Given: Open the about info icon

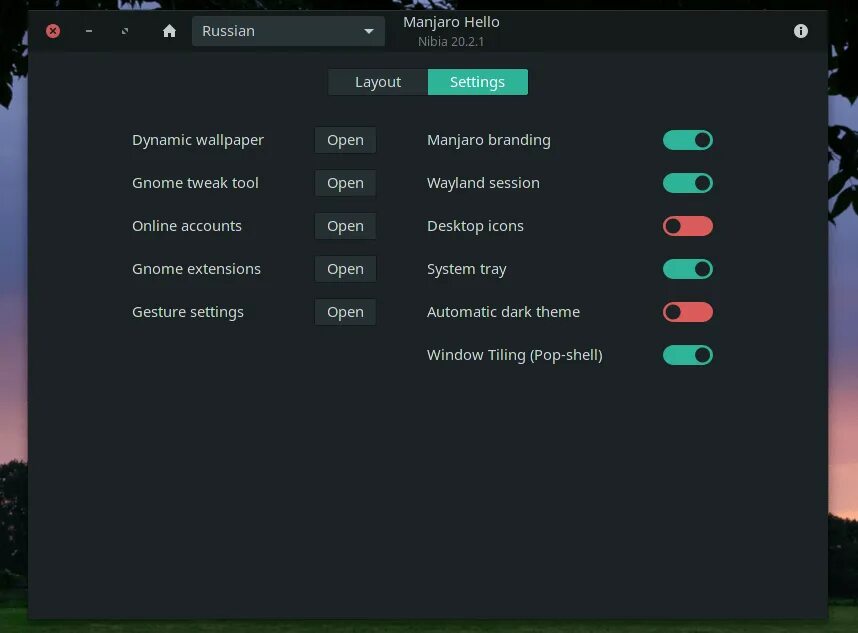Looking at the screenshot, I should tap(800, 31).
